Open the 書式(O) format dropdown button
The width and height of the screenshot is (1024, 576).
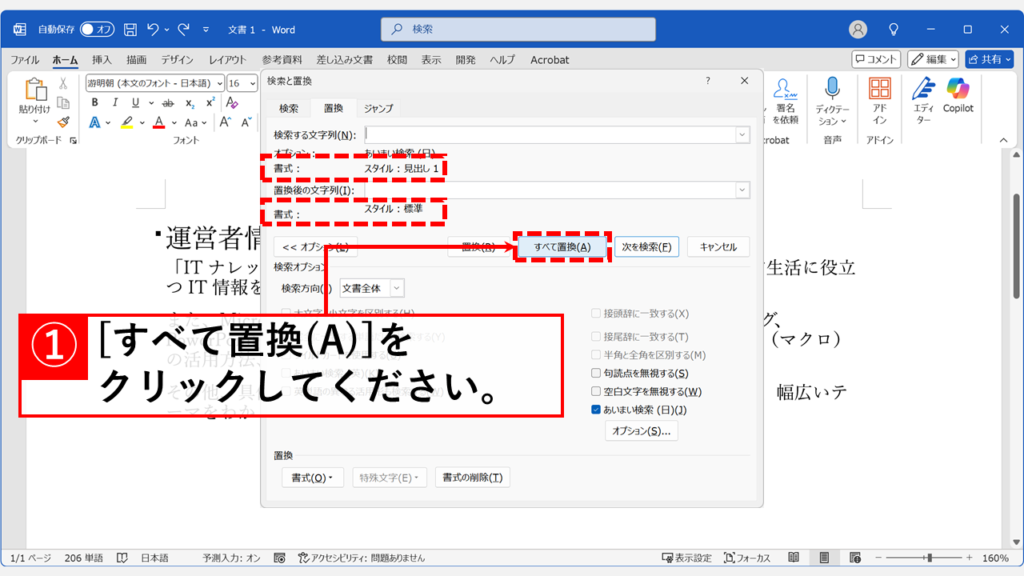pyautogui.click(x=311, y=478)
